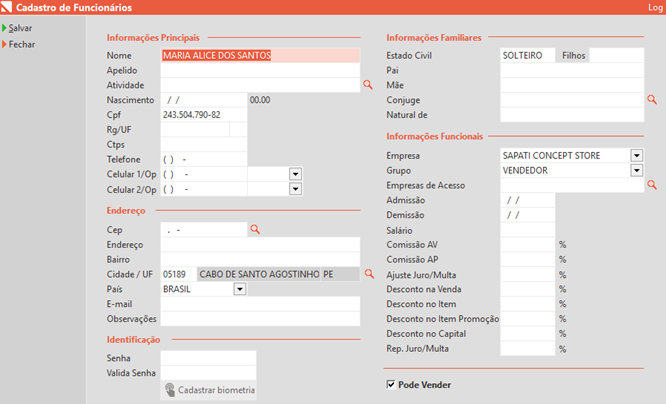Click the Admissão date field
Viewport: 666px width, 404px height.
(528, 200)
